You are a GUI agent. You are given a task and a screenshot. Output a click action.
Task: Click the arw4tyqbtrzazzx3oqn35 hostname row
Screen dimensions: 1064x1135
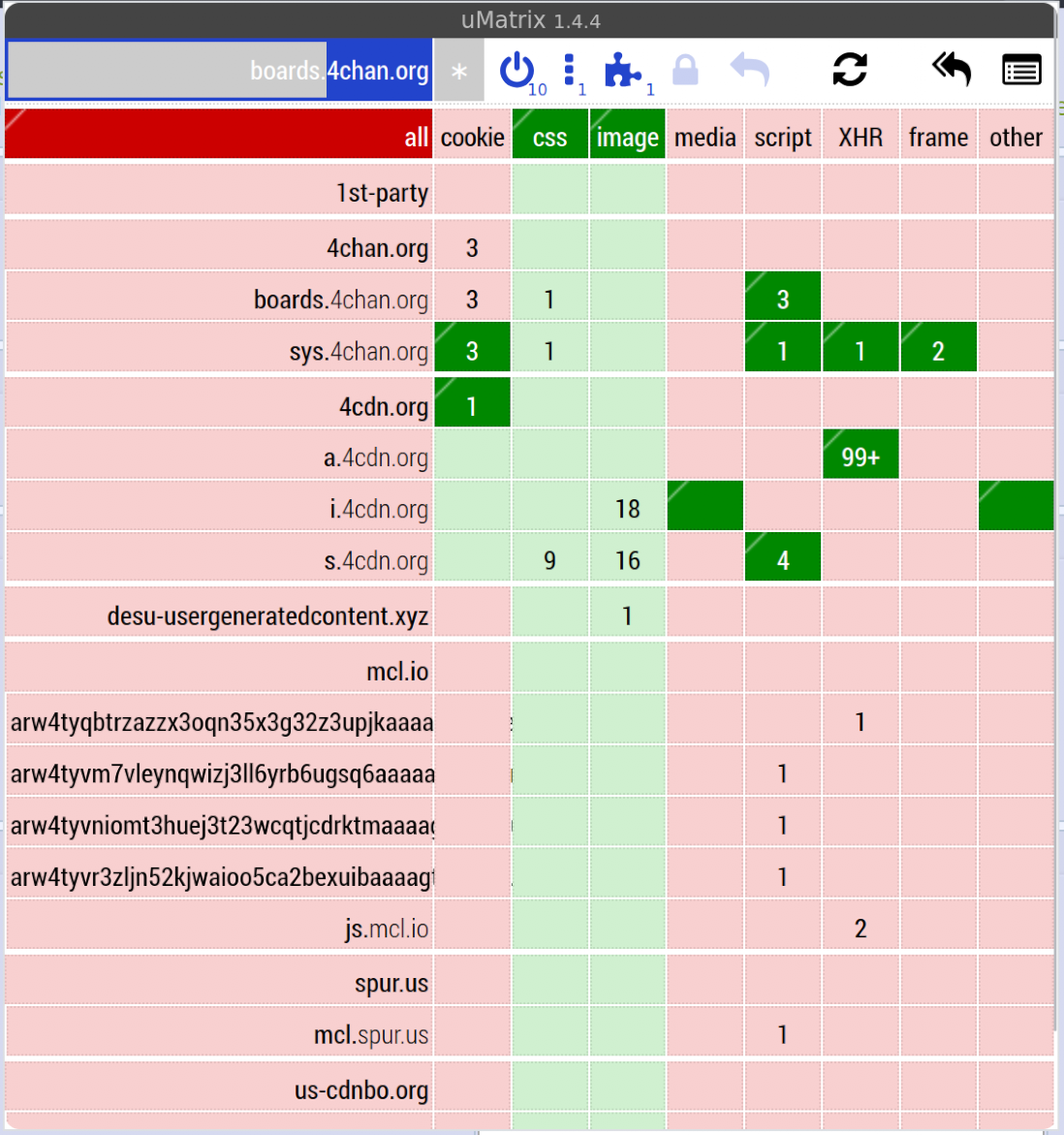tap(219, 719)
